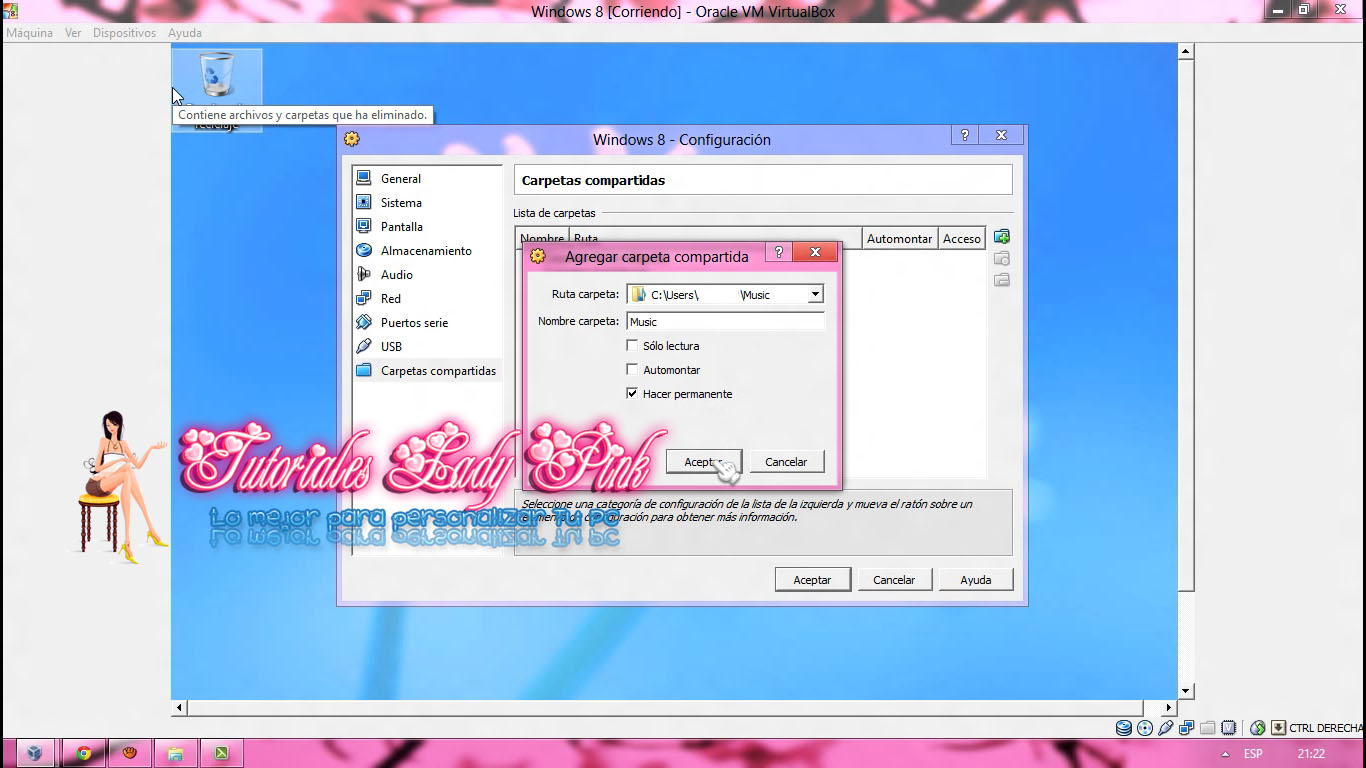Click the keyboard capture arrow status icon
This screenshot has width=1366, height=768.
click(1279, 728)
